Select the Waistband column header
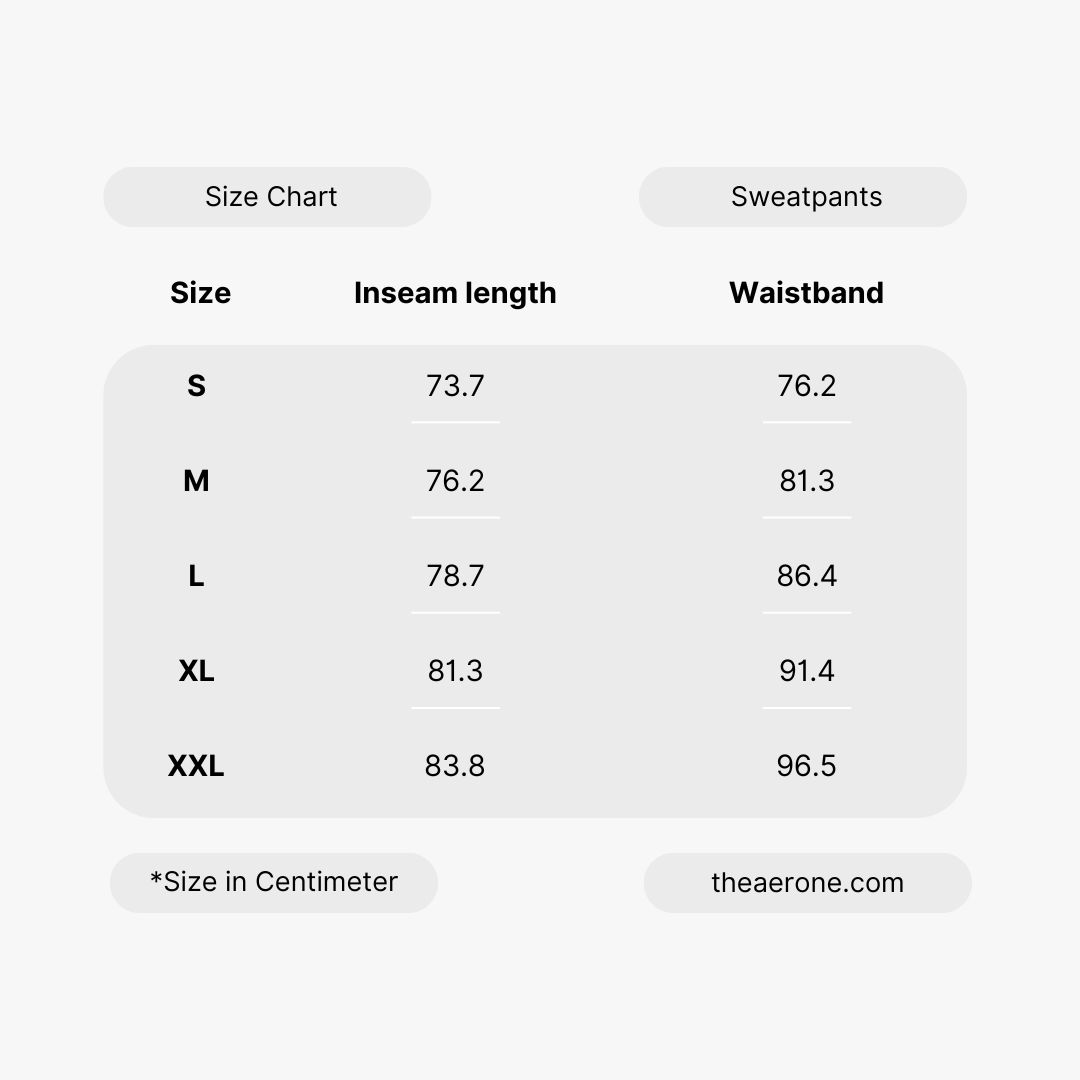 [806, 293]
